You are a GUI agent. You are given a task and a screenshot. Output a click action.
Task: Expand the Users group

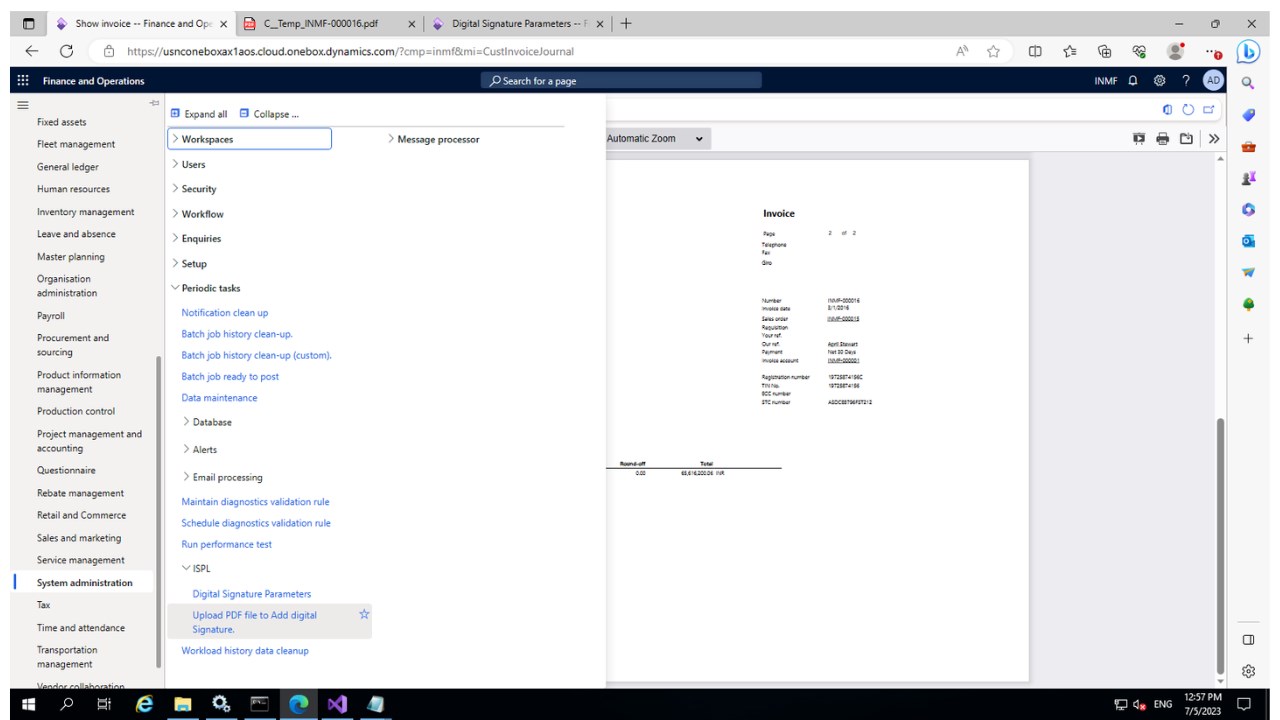pyautogui.click(x=188, y=164)
